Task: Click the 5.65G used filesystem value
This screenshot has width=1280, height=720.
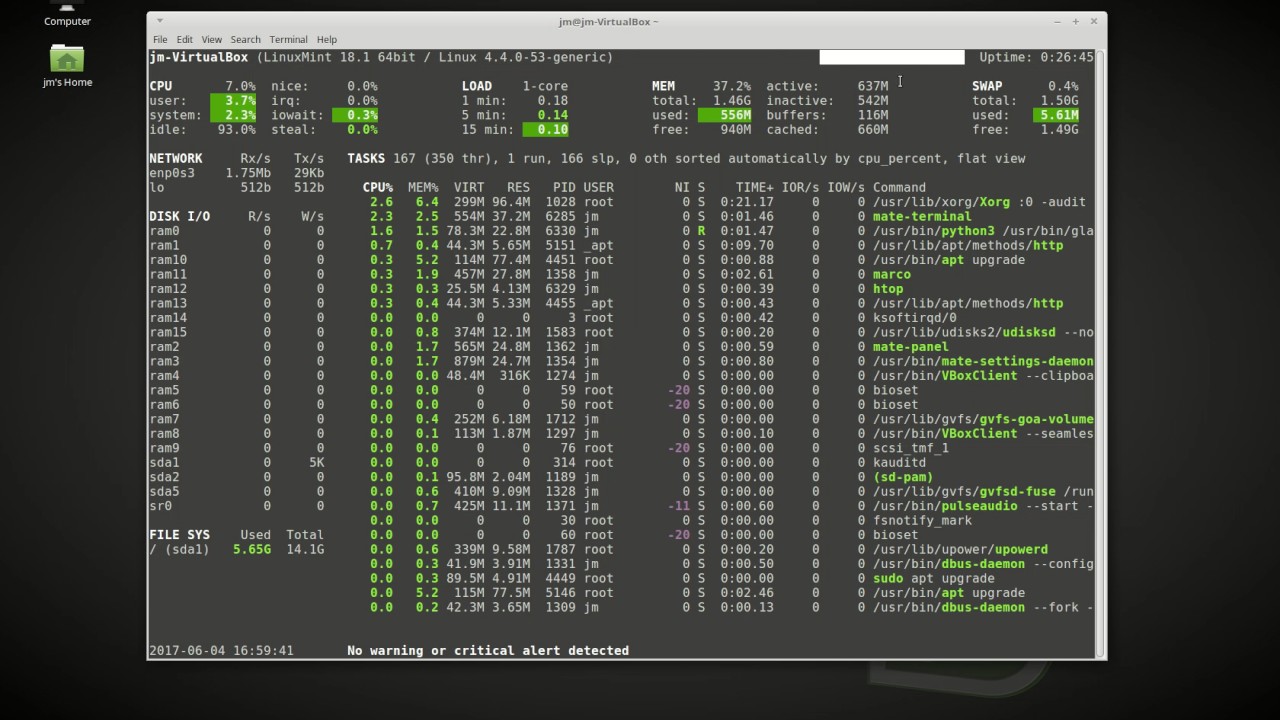Action: pos(252,549)
